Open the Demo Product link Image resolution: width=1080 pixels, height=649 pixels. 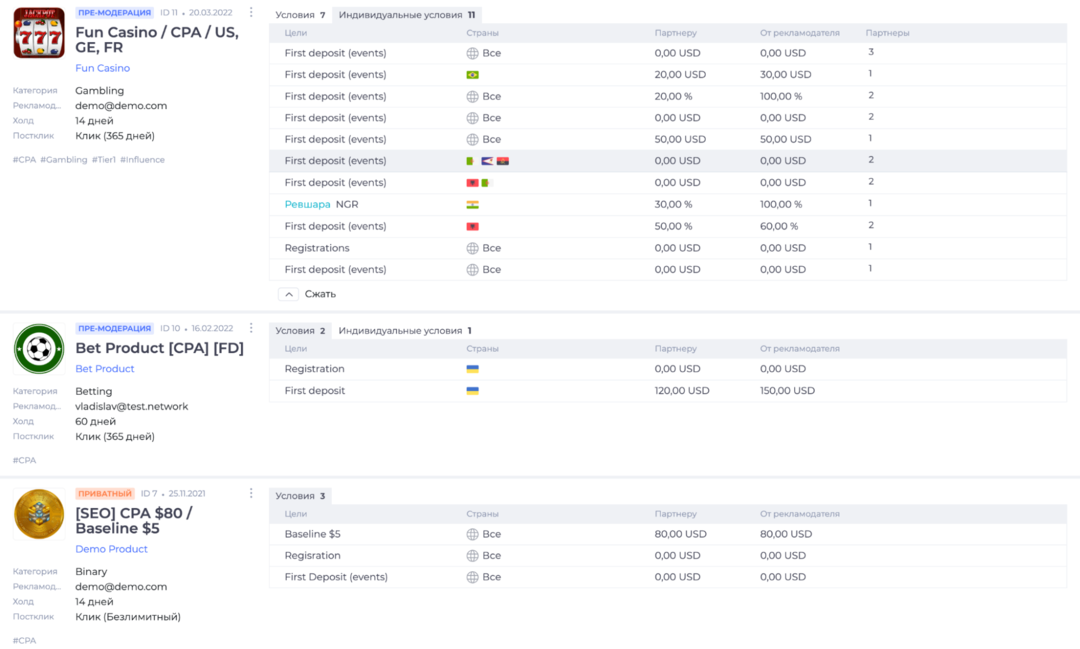pyautogui.click(x=111, y=549)
